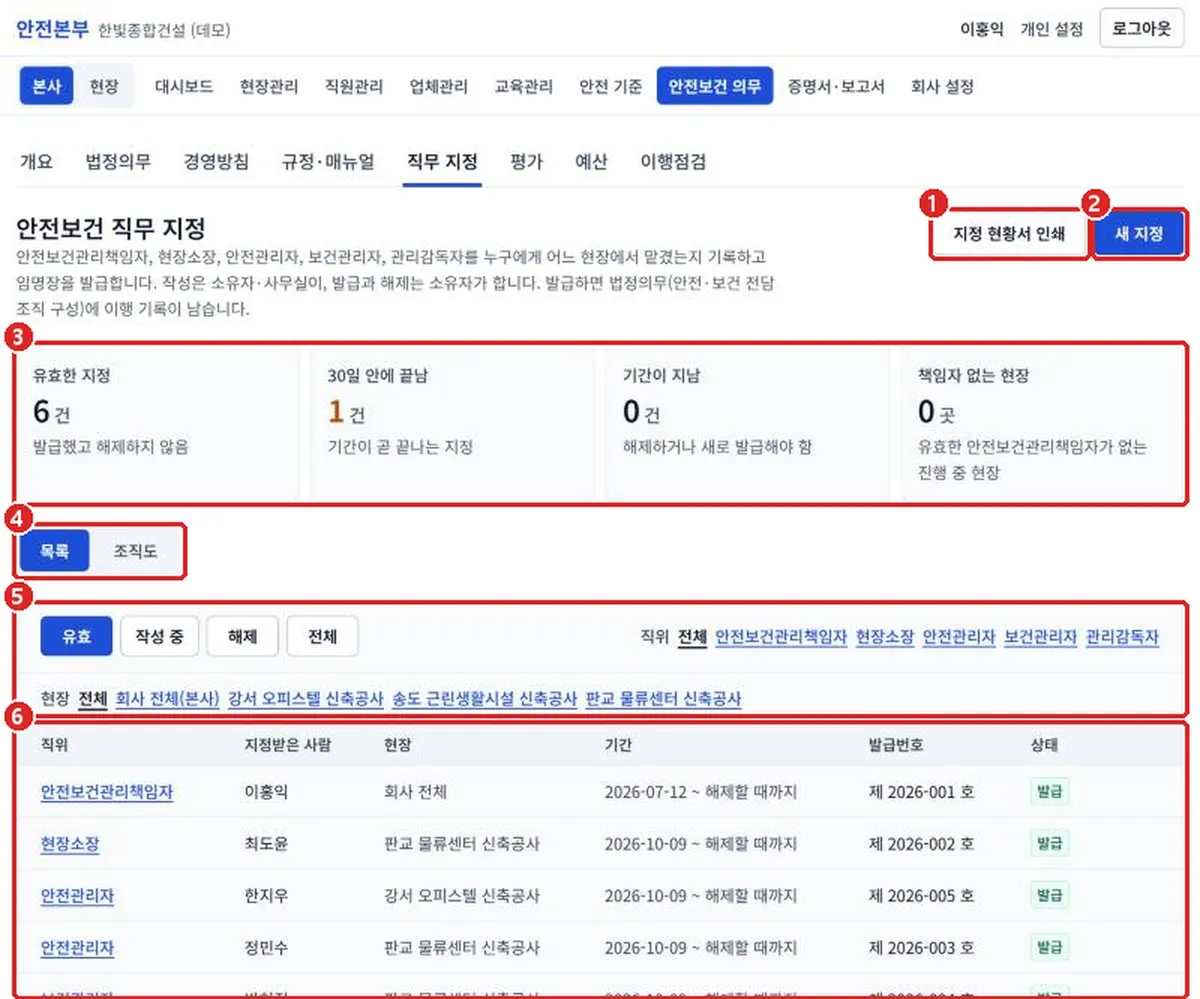This screenshot has height=999, width=1200.
Task: Go to the 이행점검 tab
Action: (673, 162)
